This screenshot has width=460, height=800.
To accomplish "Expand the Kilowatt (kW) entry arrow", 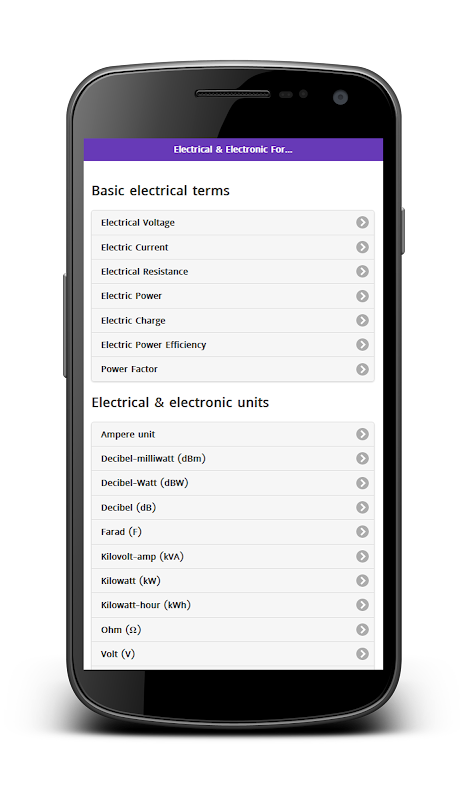I will tap(362, 581).
